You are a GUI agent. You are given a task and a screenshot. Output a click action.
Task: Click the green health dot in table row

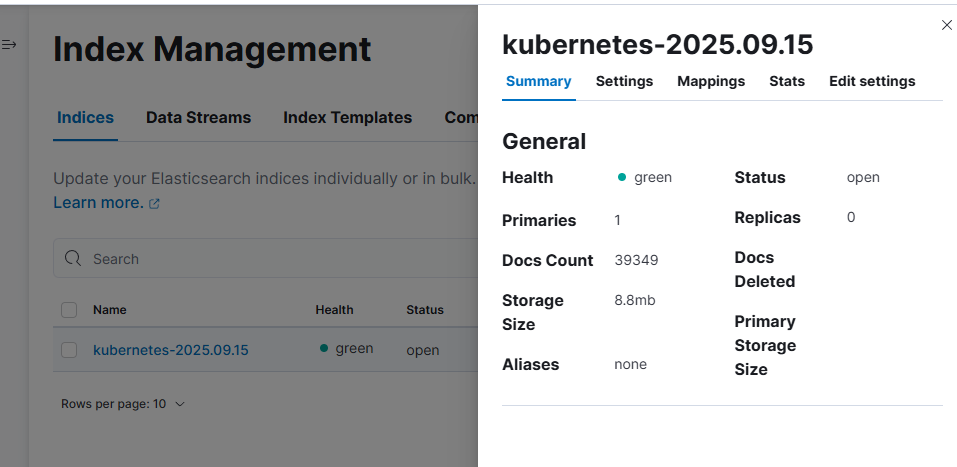click(323, 349)
